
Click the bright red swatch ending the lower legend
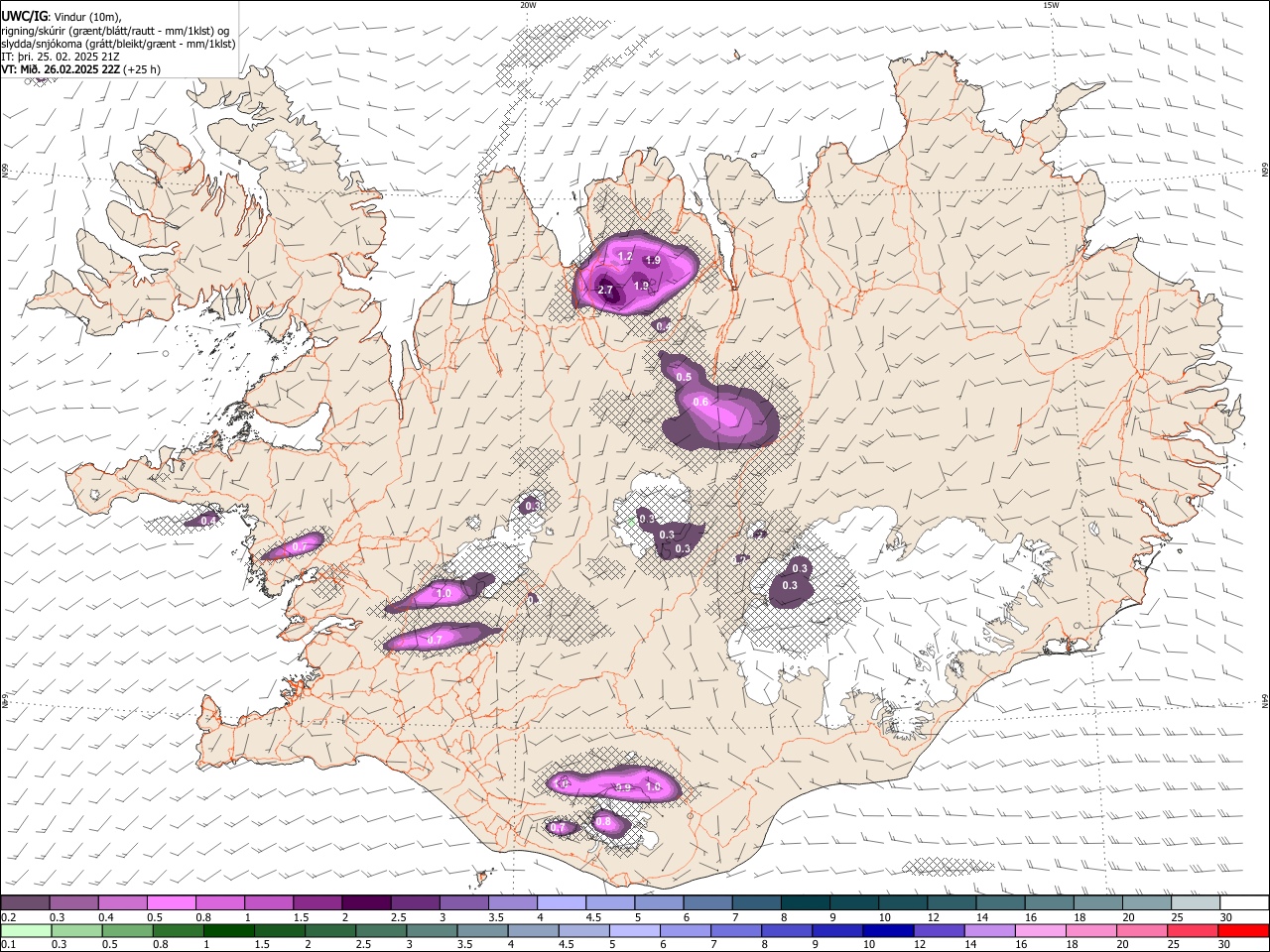pos(1244,930)
